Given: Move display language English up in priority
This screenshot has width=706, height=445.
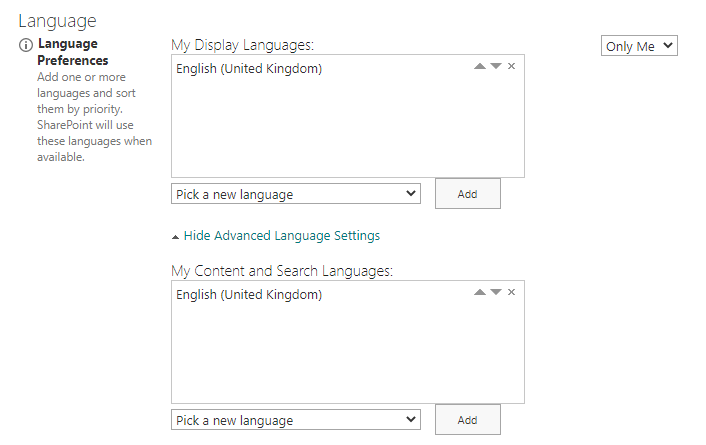Looking at the screenshot, I should click(480, 67).
